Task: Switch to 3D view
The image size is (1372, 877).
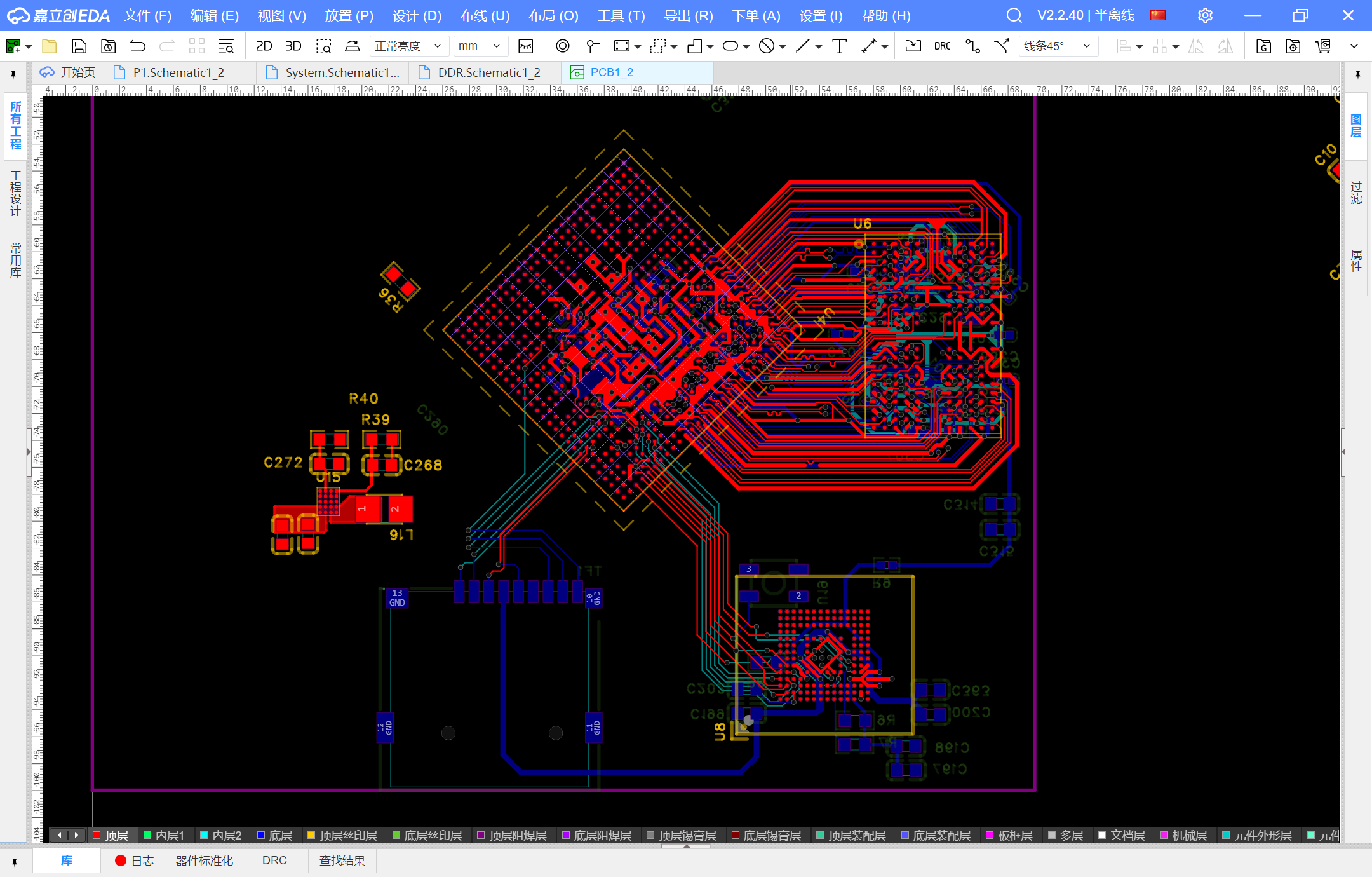Action: tap(293, 46)
